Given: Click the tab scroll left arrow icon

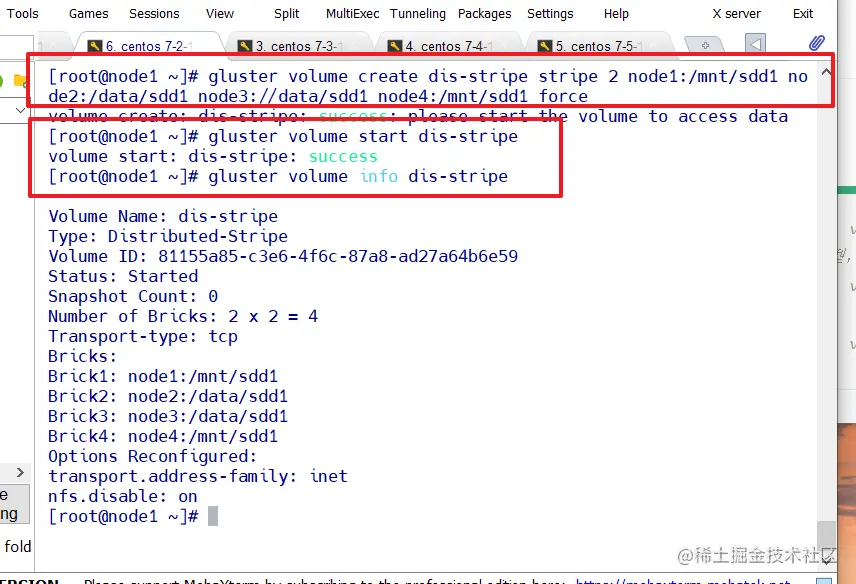Looking at the screenshot, I should (x=755, y=44).
